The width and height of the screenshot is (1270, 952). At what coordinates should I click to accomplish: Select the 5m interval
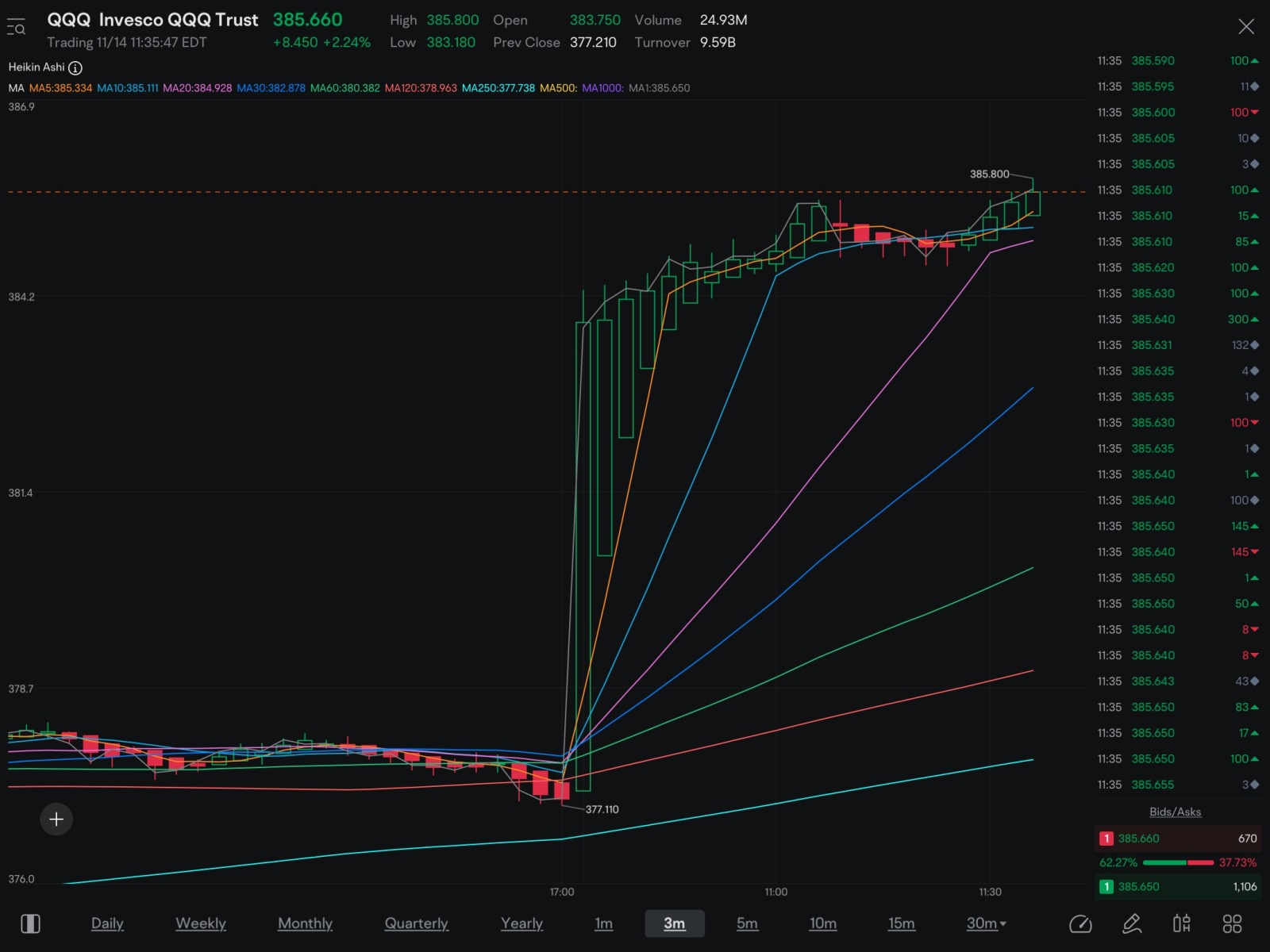(747, 923)
